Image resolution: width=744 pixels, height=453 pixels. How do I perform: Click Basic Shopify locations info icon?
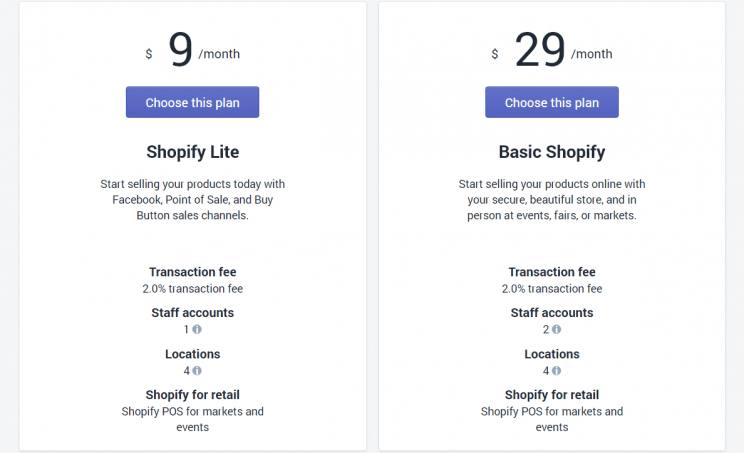point(556,370)
